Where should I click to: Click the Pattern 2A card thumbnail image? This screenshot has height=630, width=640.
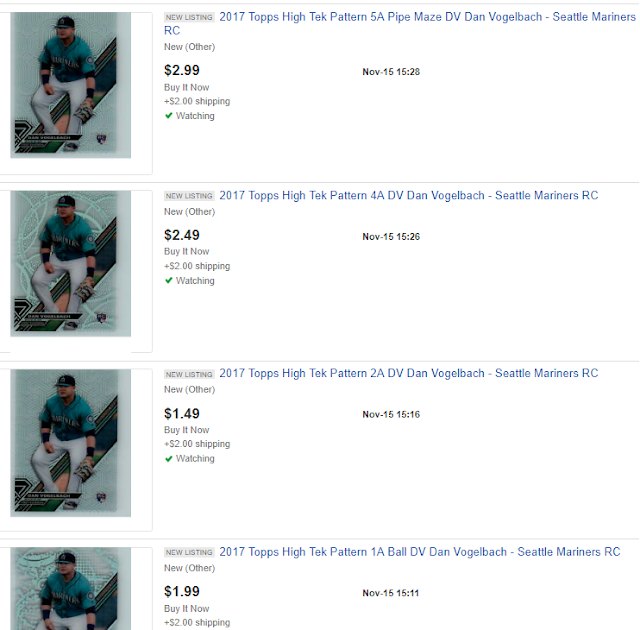71,442
